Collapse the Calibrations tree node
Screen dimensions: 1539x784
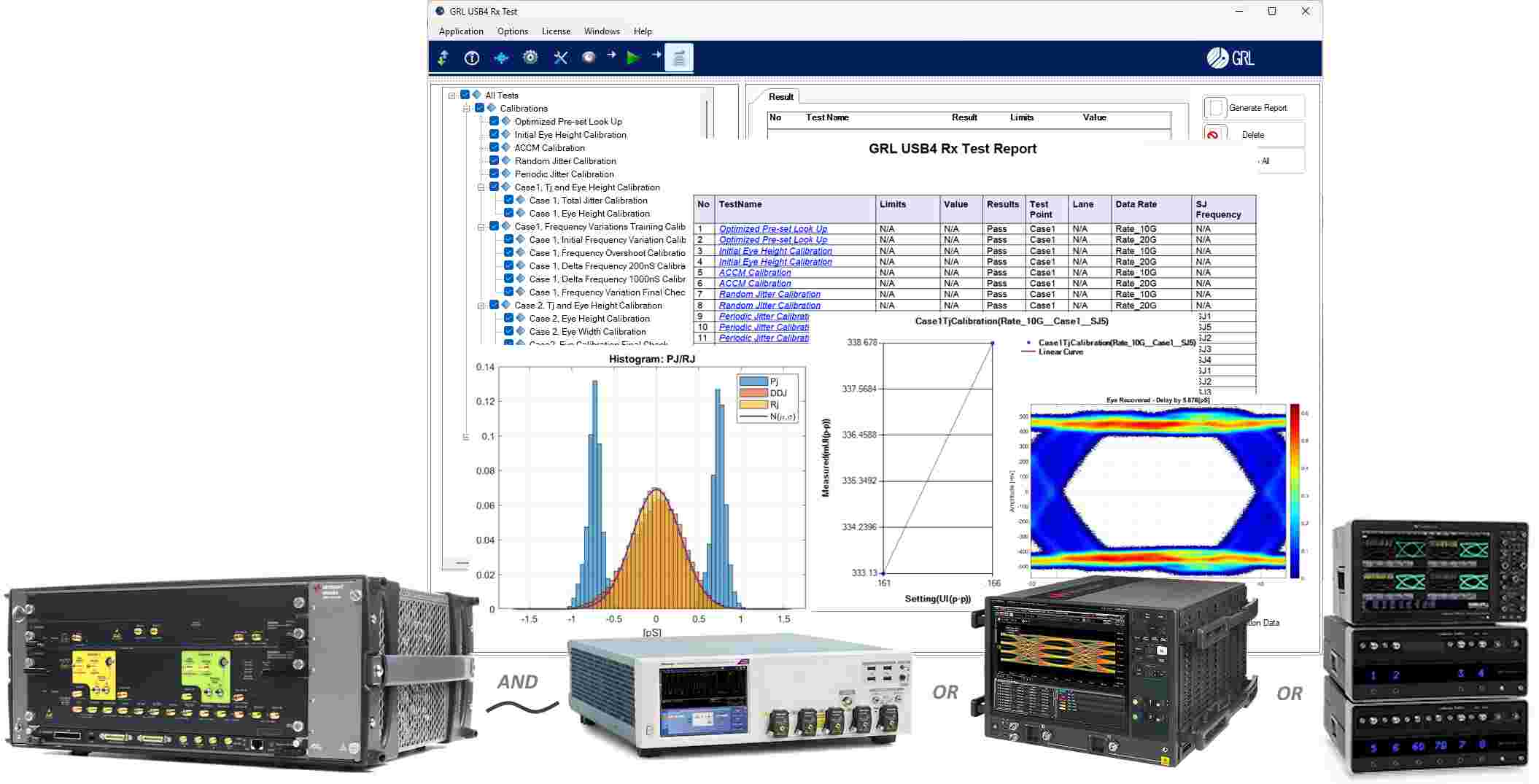tap(467, 108)
